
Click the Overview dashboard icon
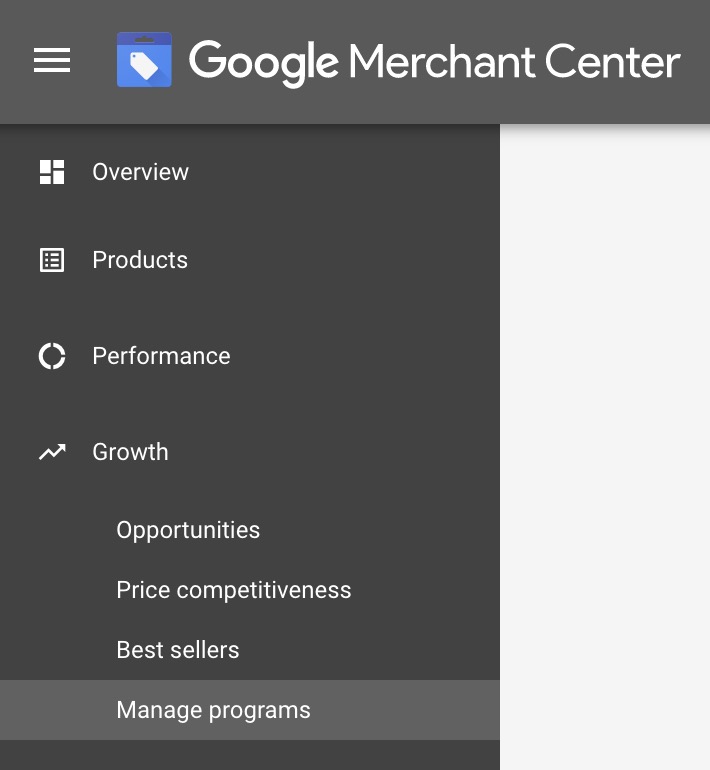tap(52, 172)
